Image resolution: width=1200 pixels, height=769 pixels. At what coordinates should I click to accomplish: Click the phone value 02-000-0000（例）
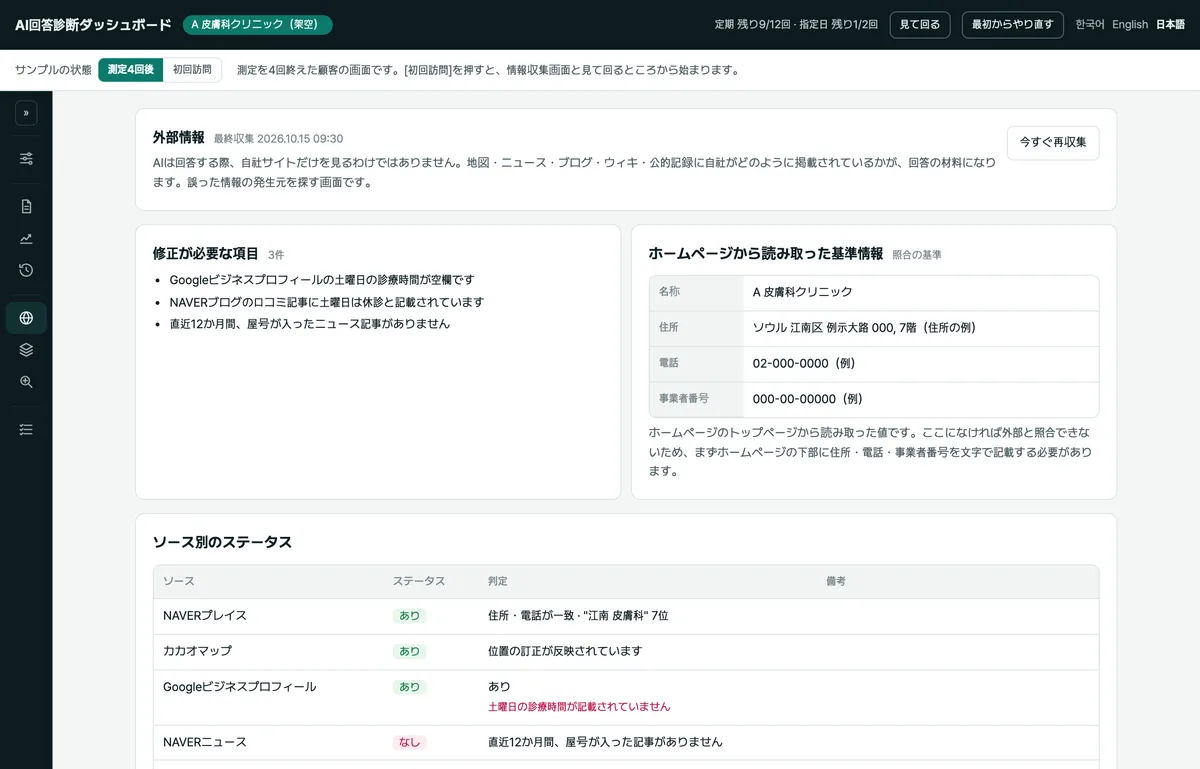[x=804, y=363]
